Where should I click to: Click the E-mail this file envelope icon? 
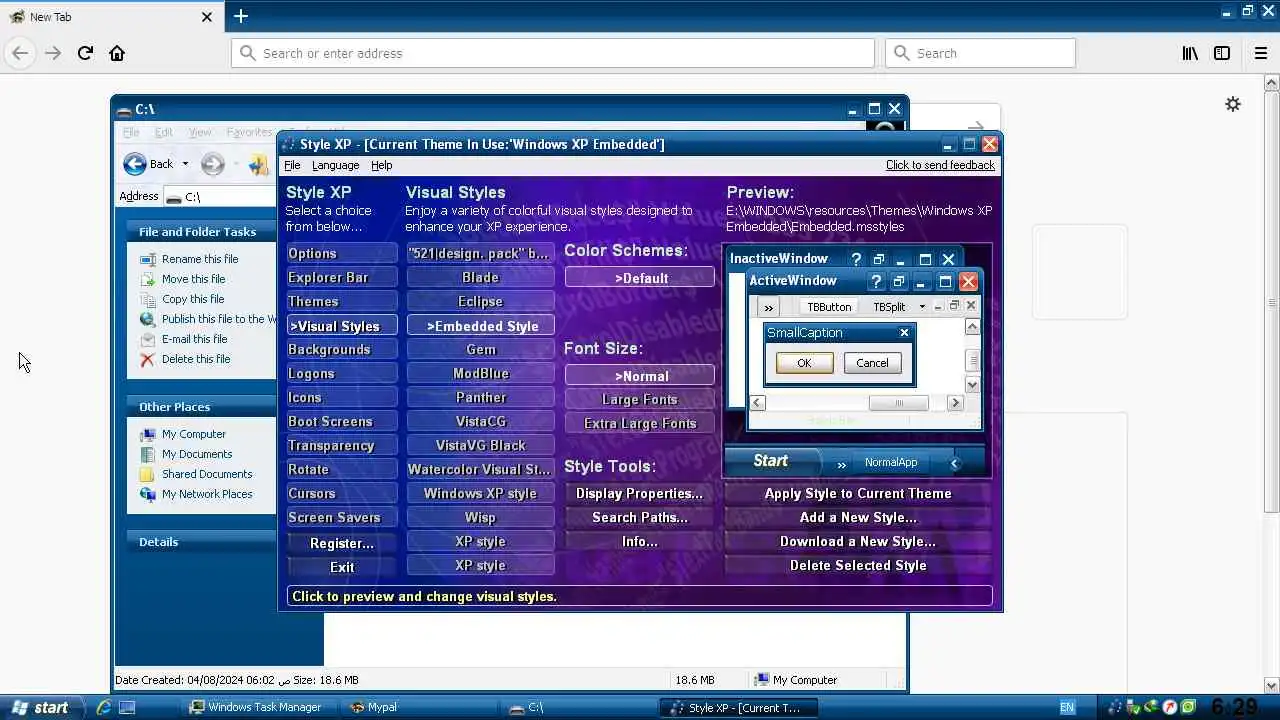point(148,339)
